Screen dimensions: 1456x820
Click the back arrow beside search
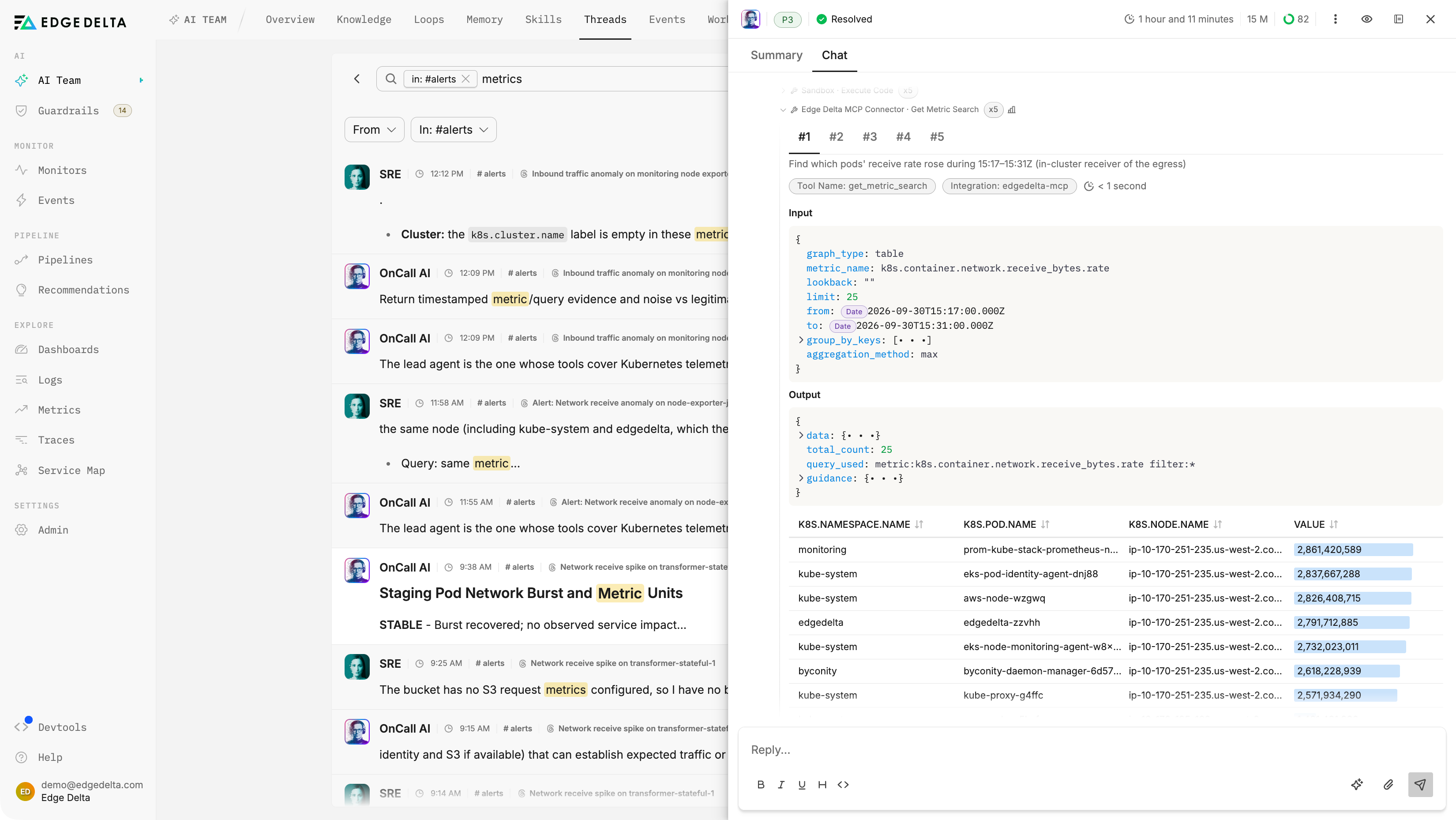(356, 79)
